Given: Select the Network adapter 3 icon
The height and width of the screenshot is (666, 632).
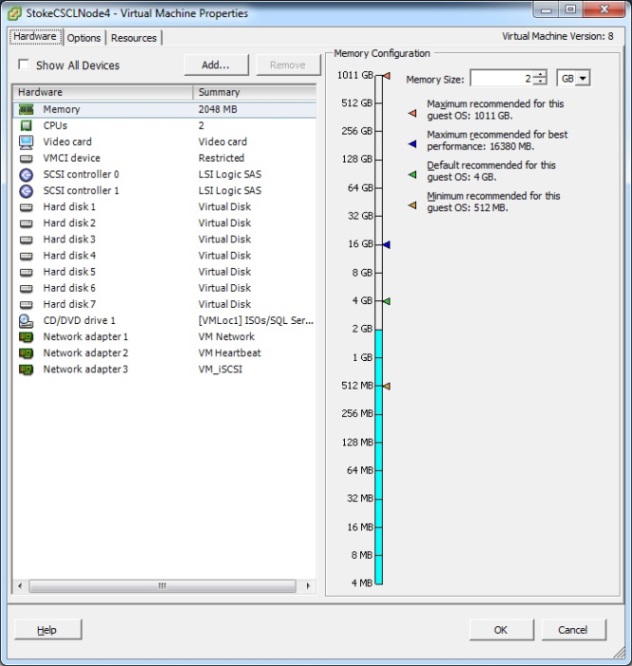Looking at the screenshot, I should pos(26,370).
